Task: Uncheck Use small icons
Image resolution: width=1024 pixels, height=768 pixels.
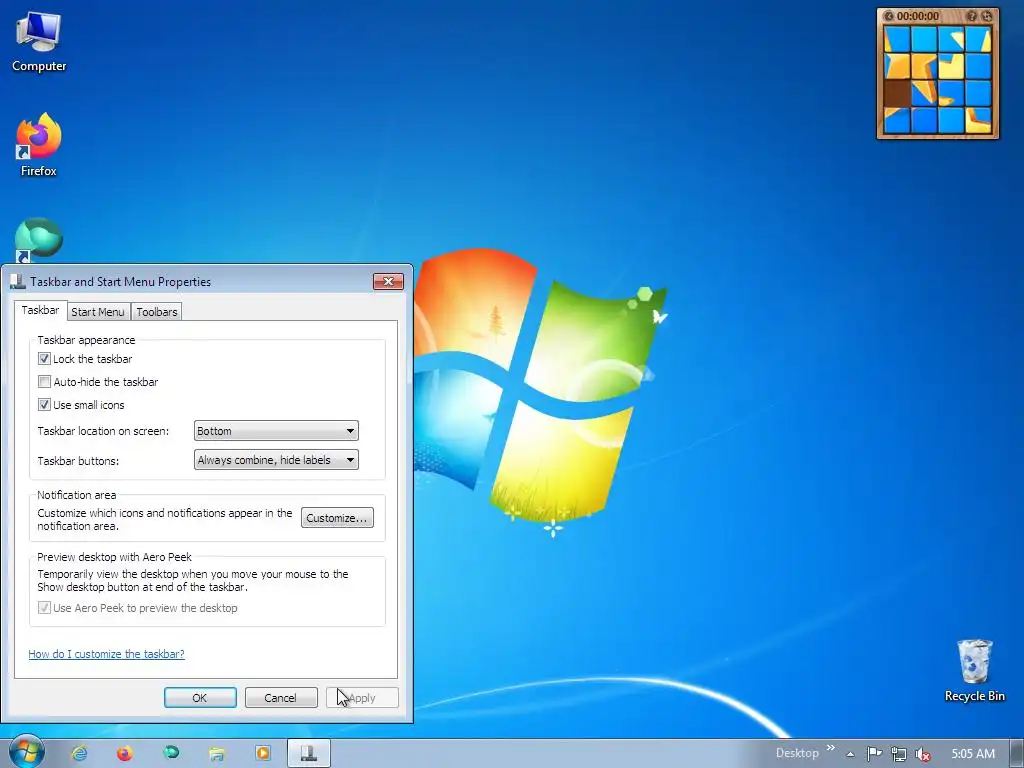Action: [x=44, y=404]
